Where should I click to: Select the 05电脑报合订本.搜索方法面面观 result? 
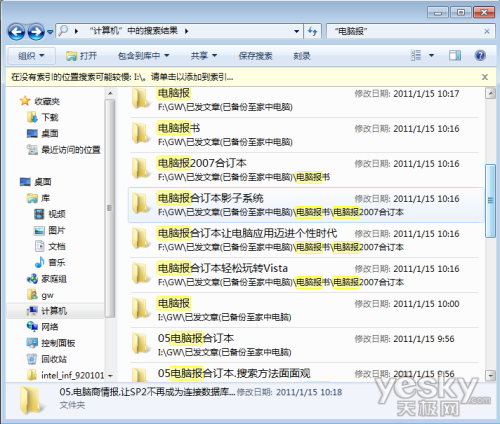[x=304, y=373]
